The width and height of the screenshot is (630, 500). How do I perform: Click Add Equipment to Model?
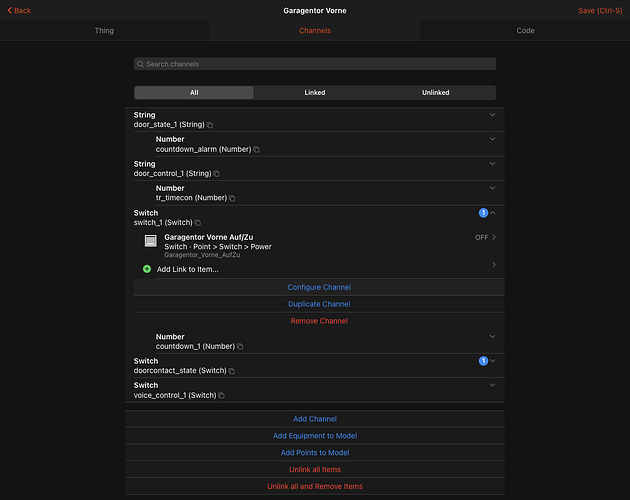click(x=315, y=436)
